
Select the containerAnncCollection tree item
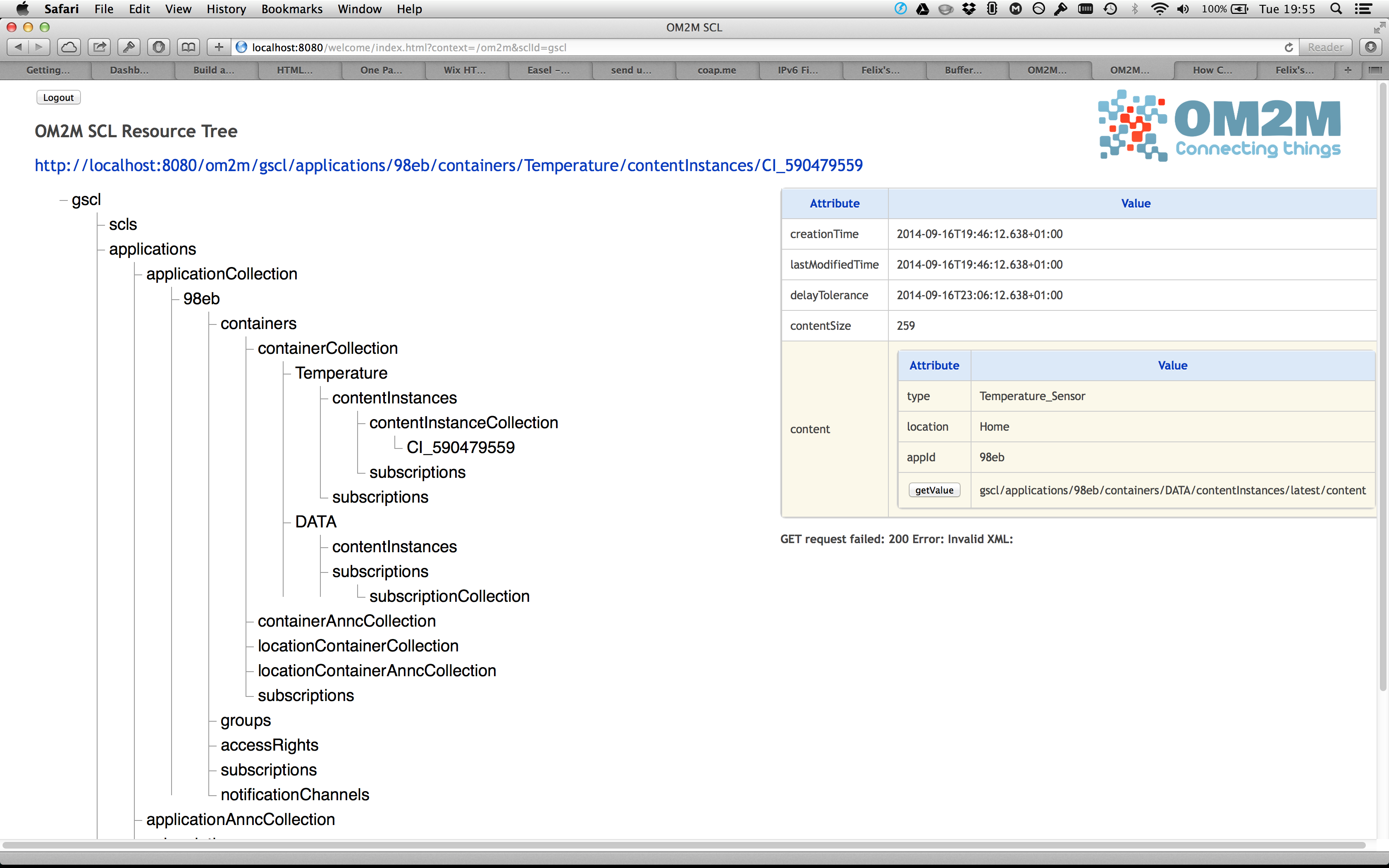(347, 621)
